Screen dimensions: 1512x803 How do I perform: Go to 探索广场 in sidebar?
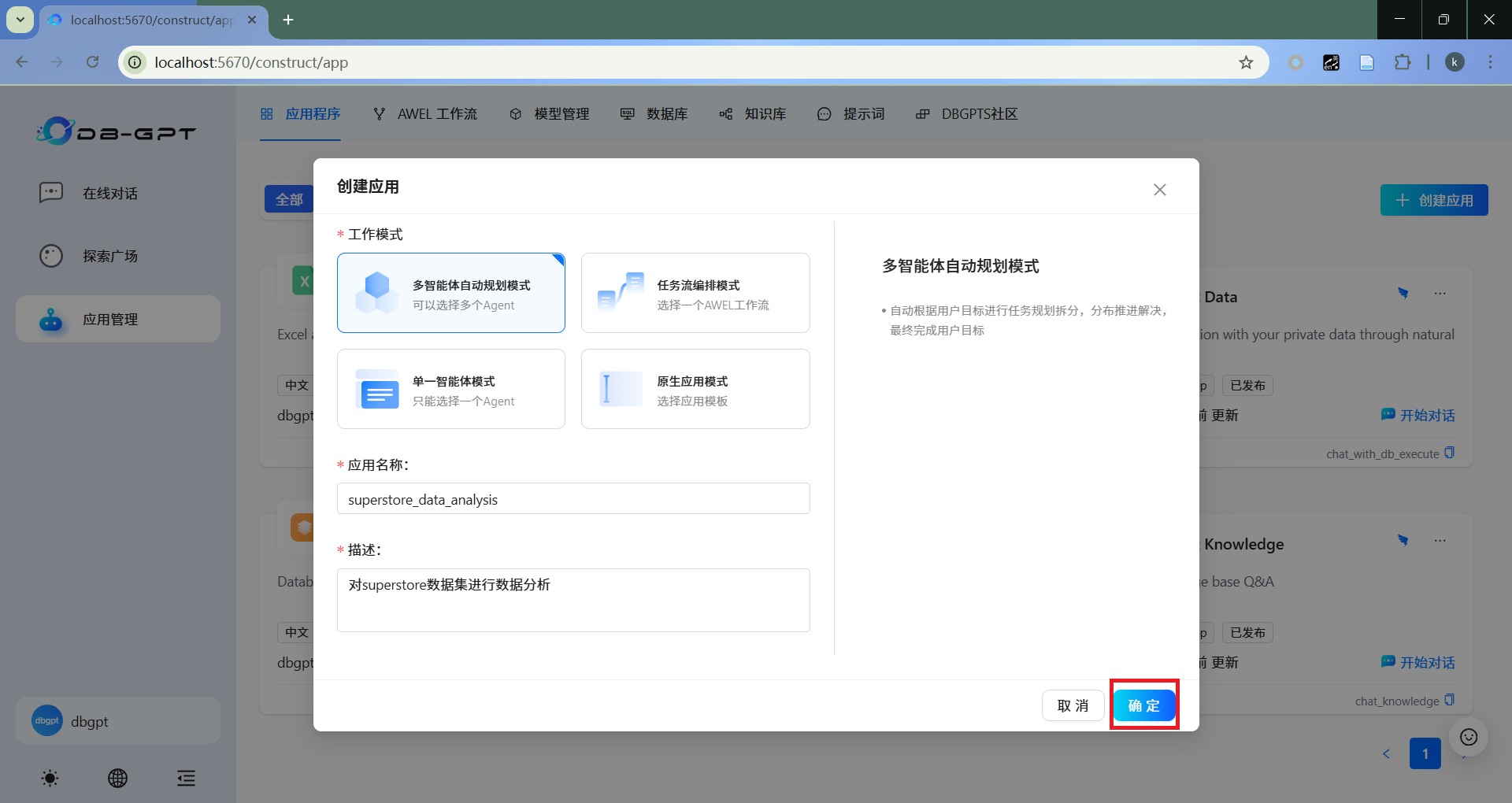coord(110,257)
